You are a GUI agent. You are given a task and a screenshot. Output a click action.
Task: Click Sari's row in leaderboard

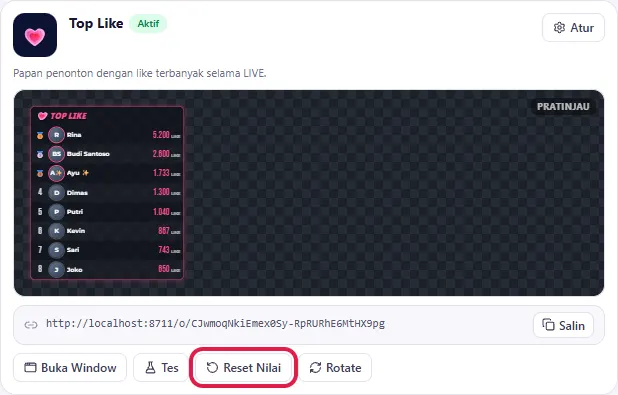pyautogui.click(x=107, y=250)
